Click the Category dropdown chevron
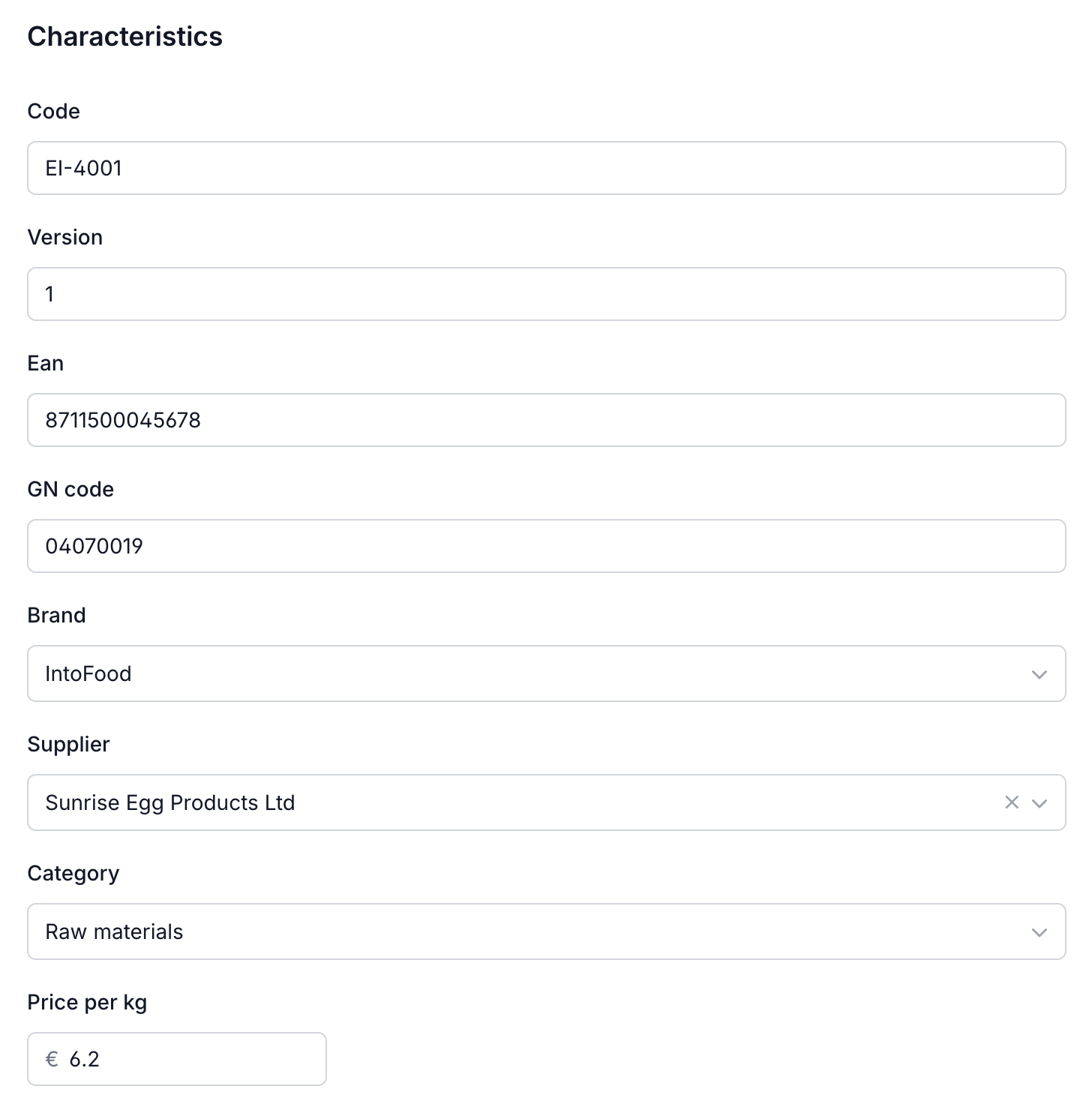Screen dimensions: 1092x1104 pyautogui.click(x=1039, y=931)
